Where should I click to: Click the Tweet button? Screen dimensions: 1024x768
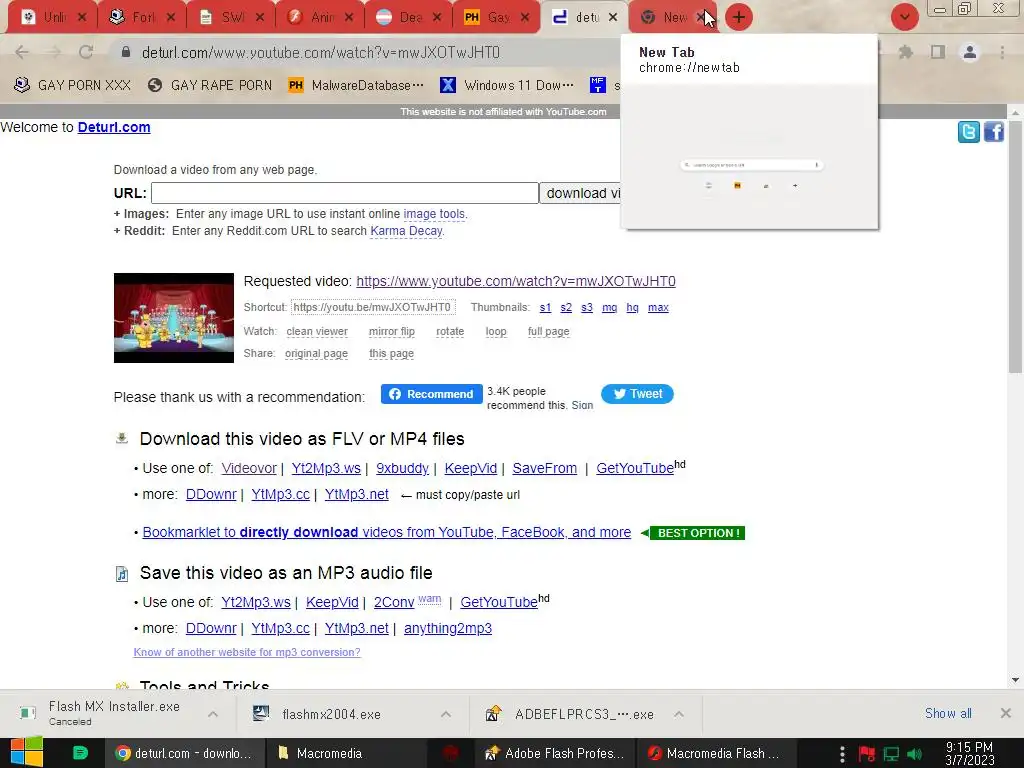637,394
